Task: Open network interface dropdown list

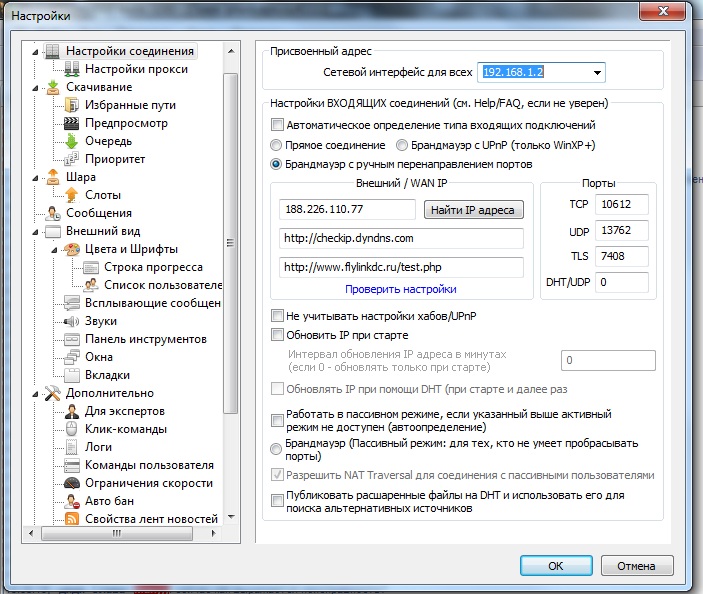Action: click(x=597, y=73)
